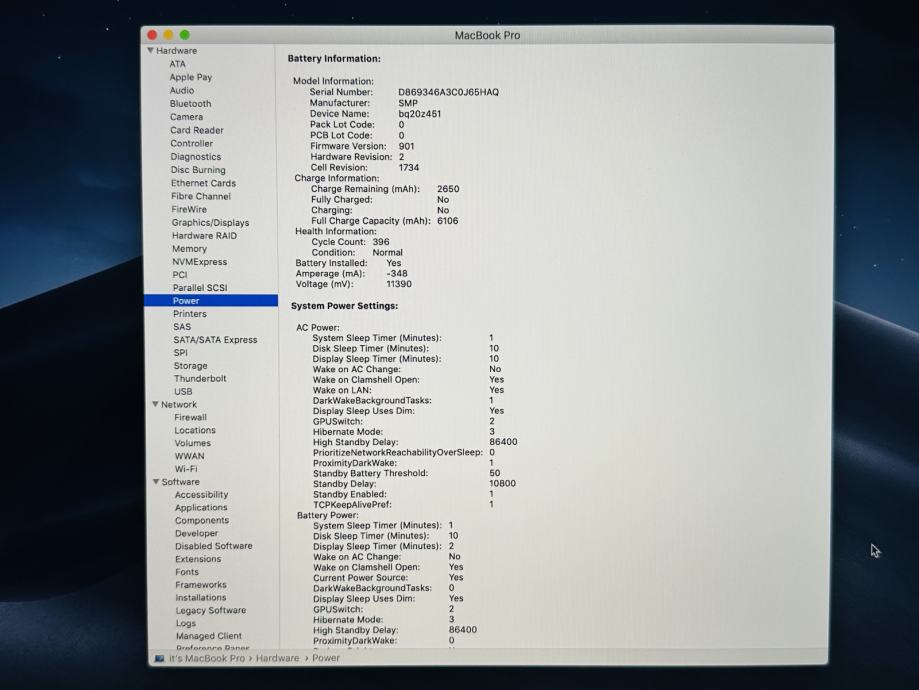
Task: Open Extensions under Software
Action: pos(198,559)
